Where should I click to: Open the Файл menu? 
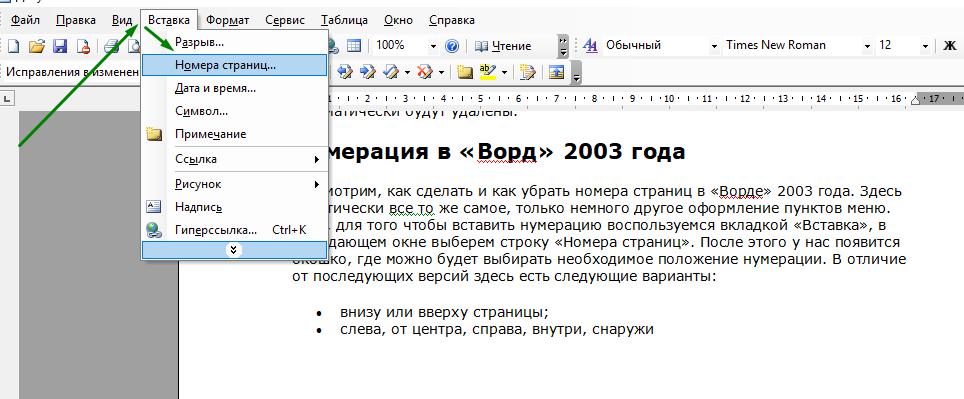click(25, 20)
